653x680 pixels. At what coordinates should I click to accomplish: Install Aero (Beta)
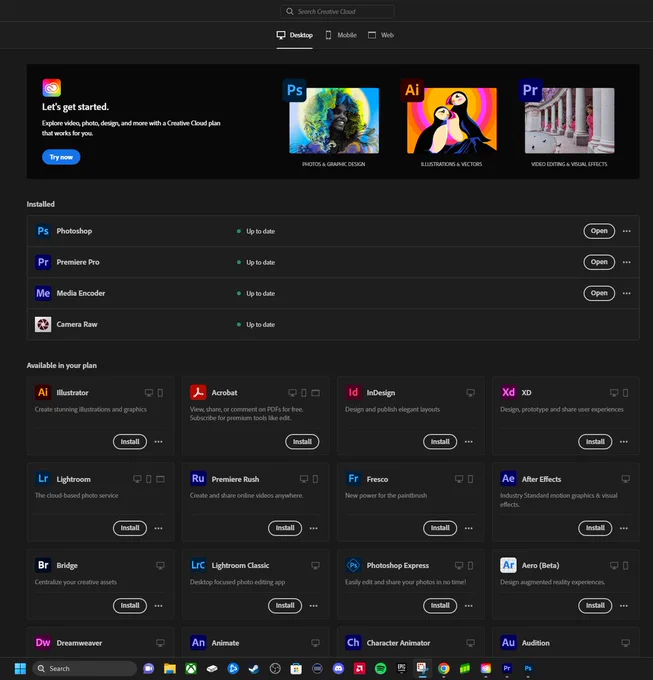595,605
